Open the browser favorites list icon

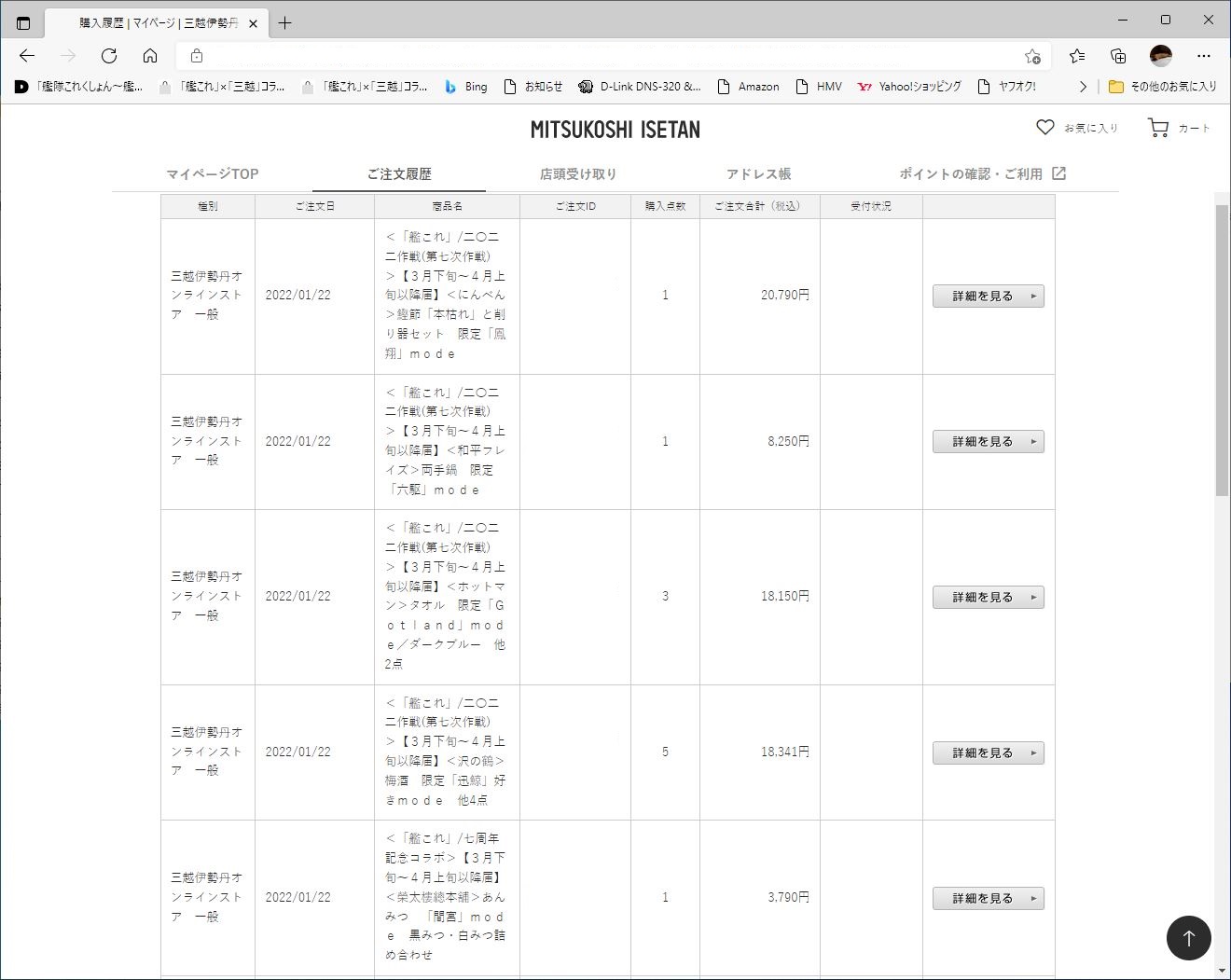click(1077, 56)
